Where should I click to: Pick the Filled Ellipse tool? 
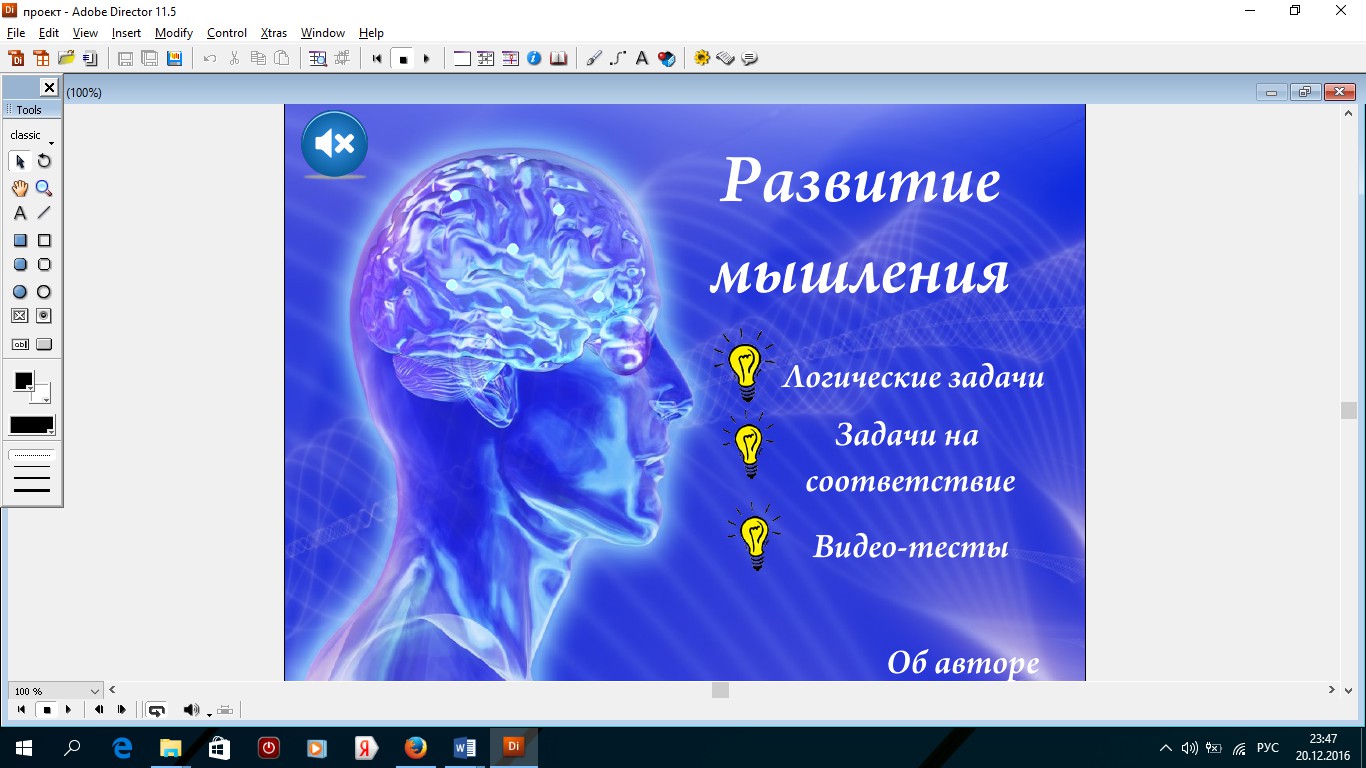pyautogui.click(x=20, y=292)
